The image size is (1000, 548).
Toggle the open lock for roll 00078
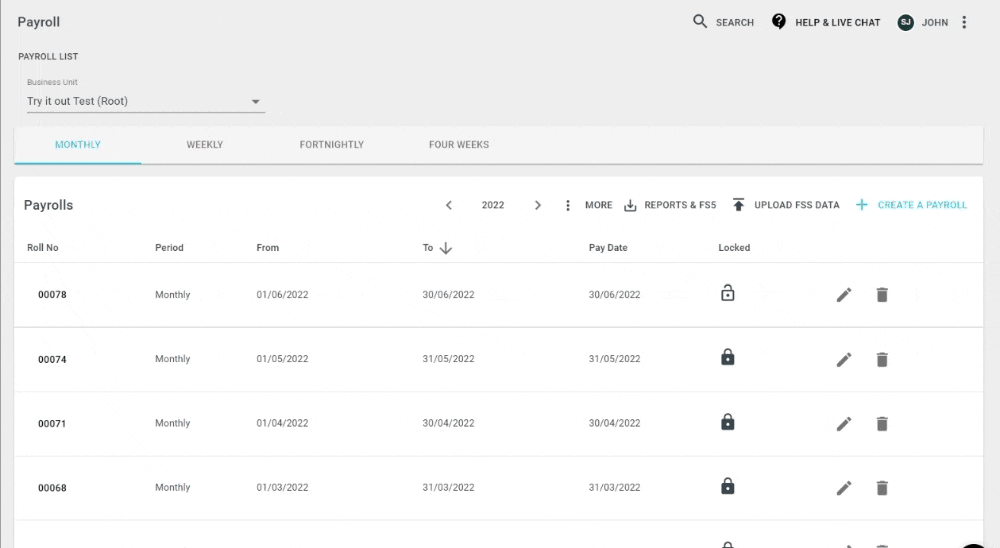pos(728,293)
